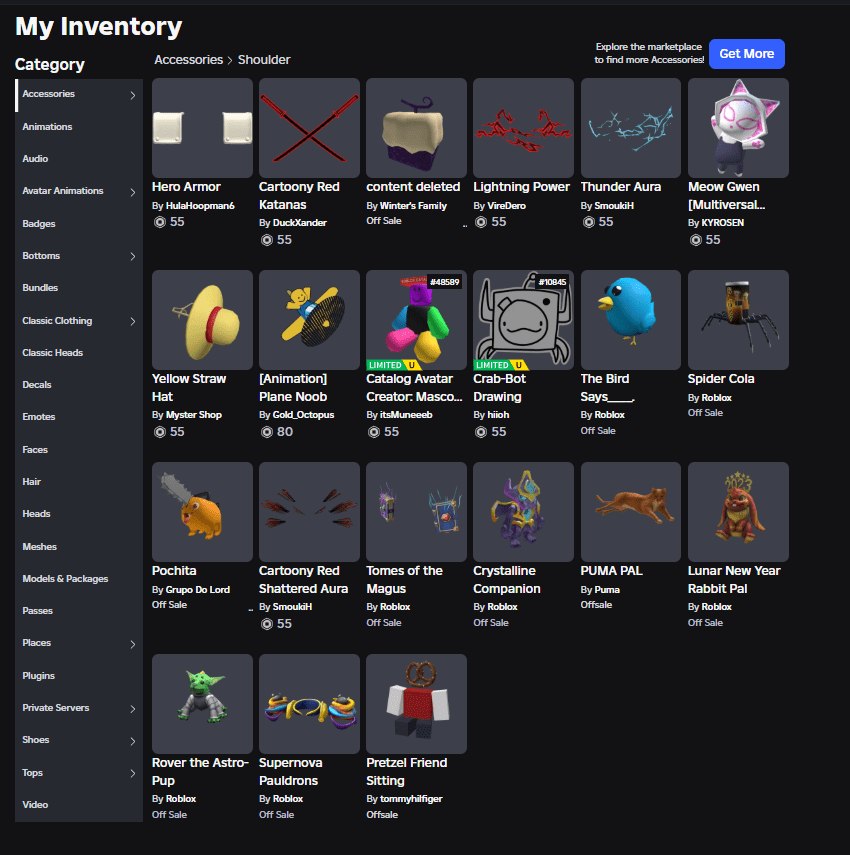Image resolution: width=850 pixels, height=855 pixels.
Task: View the Pochita item
Action: click(202, 511)
